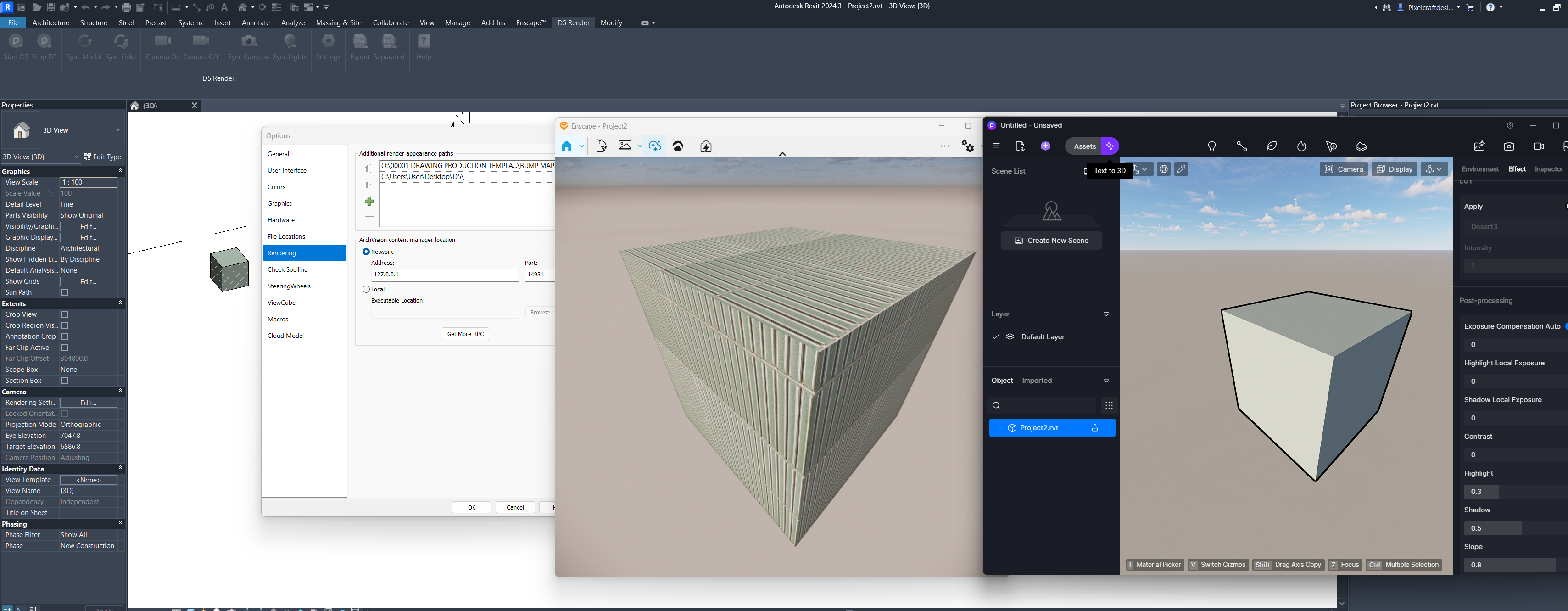The height and width of the screenshot is (611, 1568).
Task: Toggle the Section Box checkbox
Action: click(x=65, y=380)
